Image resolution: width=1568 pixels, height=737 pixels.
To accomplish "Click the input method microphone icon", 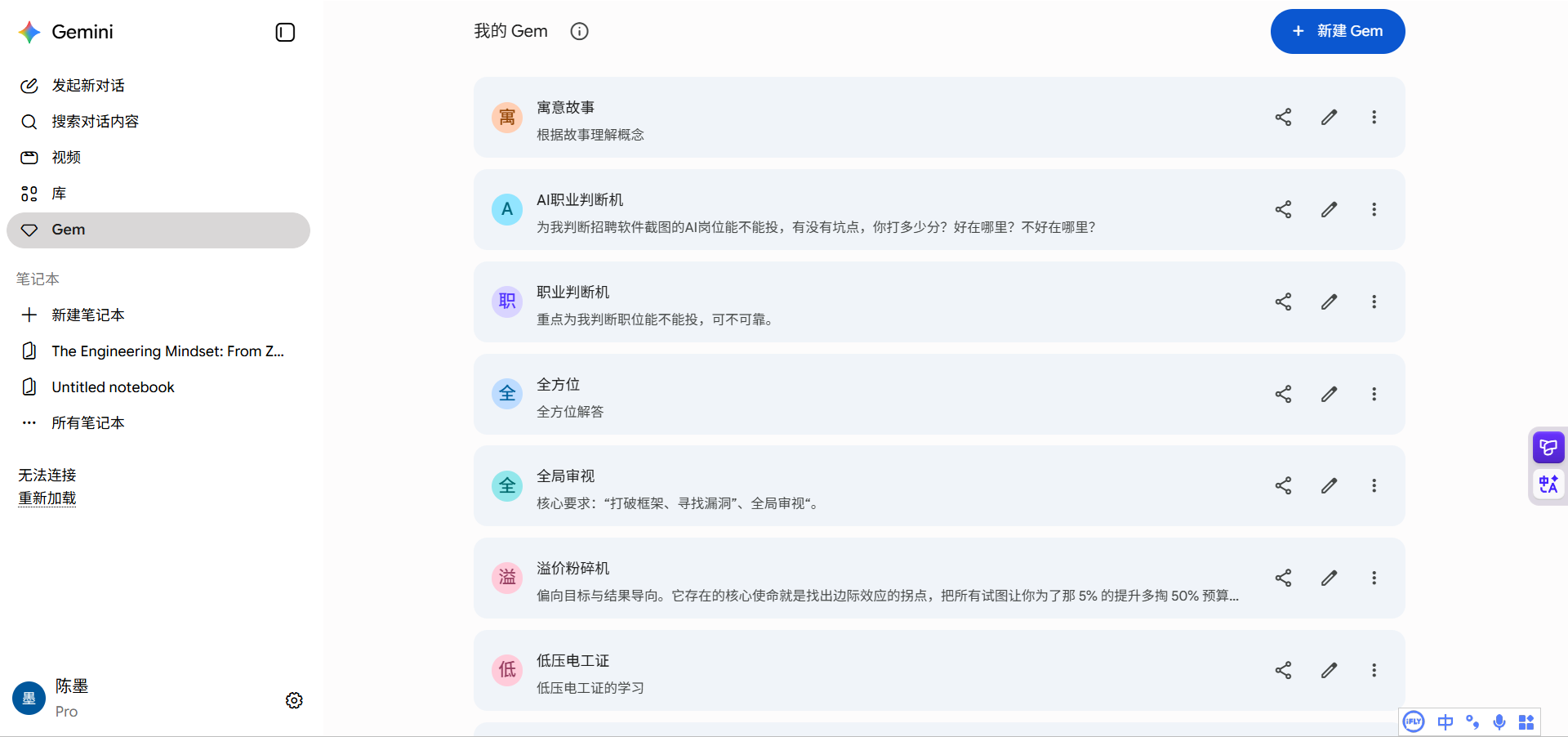I will tap(1499, 722).
